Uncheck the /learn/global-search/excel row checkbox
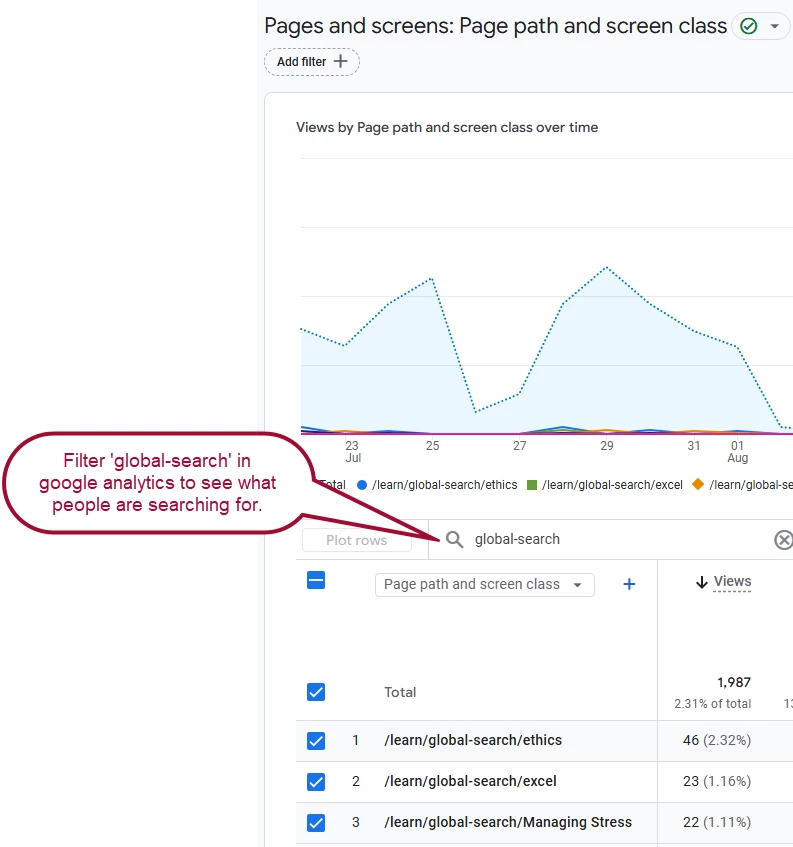793x847 pixels. point(316,782)
